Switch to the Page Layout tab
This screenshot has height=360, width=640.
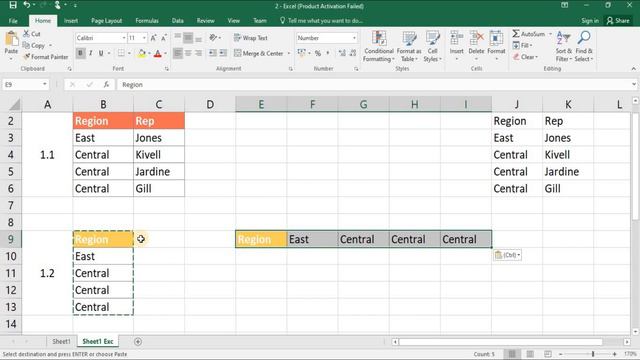pyautogui.click(x=107, y=21)
